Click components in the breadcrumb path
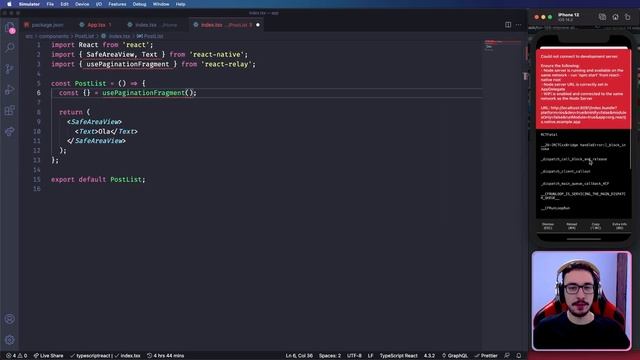The width and height of the screenshot is (640, 360). (54, 36)
